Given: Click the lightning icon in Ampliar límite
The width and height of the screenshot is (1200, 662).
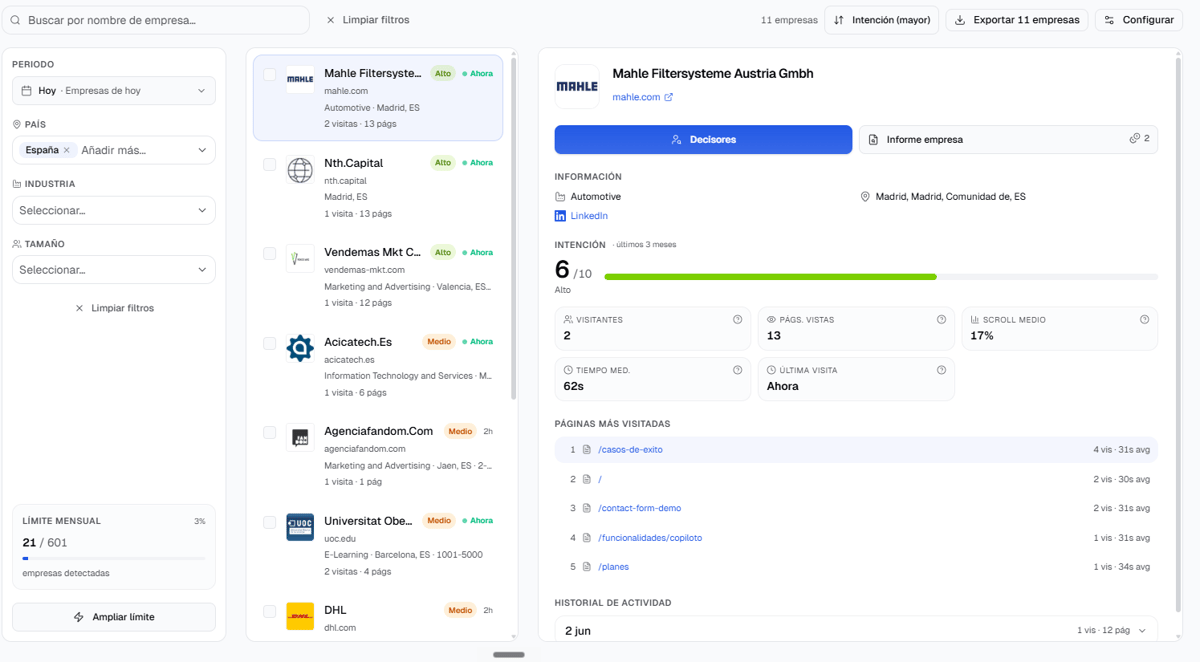Looking at the screenshot, I should click(x=79, y=617).
